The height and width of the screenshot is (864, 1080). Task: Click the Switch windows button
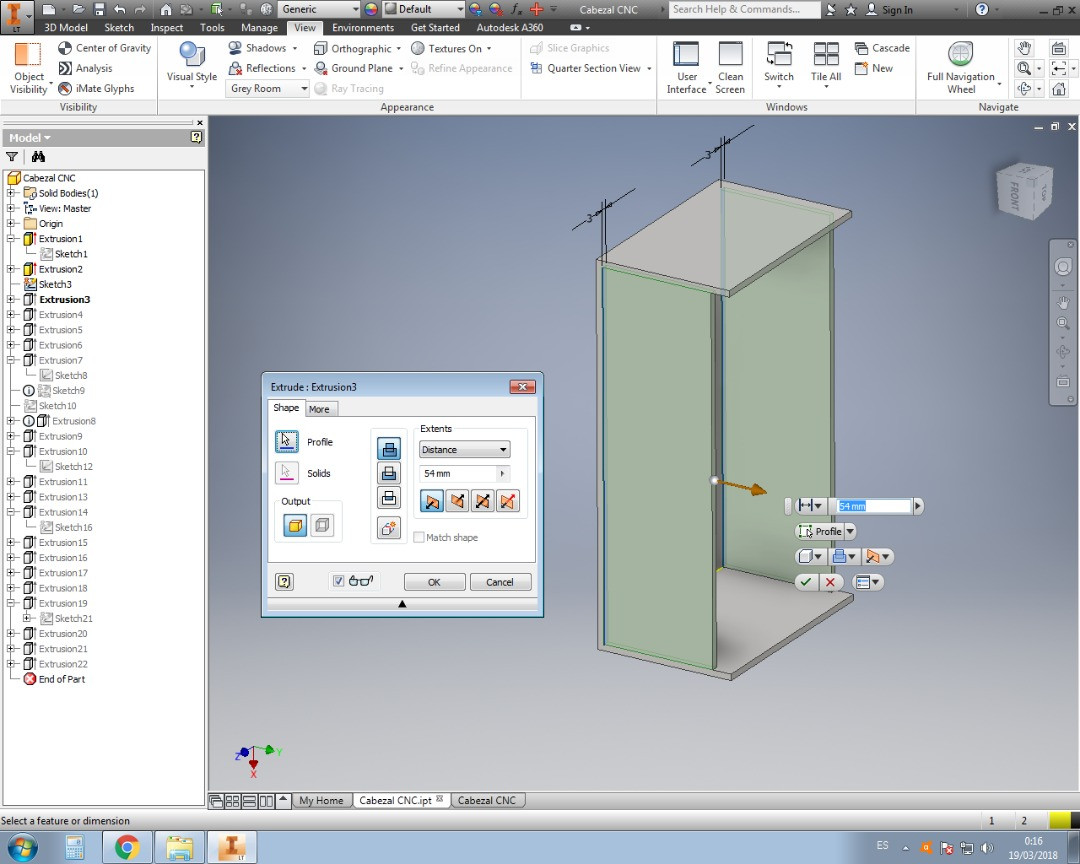(x=778, y=63)
